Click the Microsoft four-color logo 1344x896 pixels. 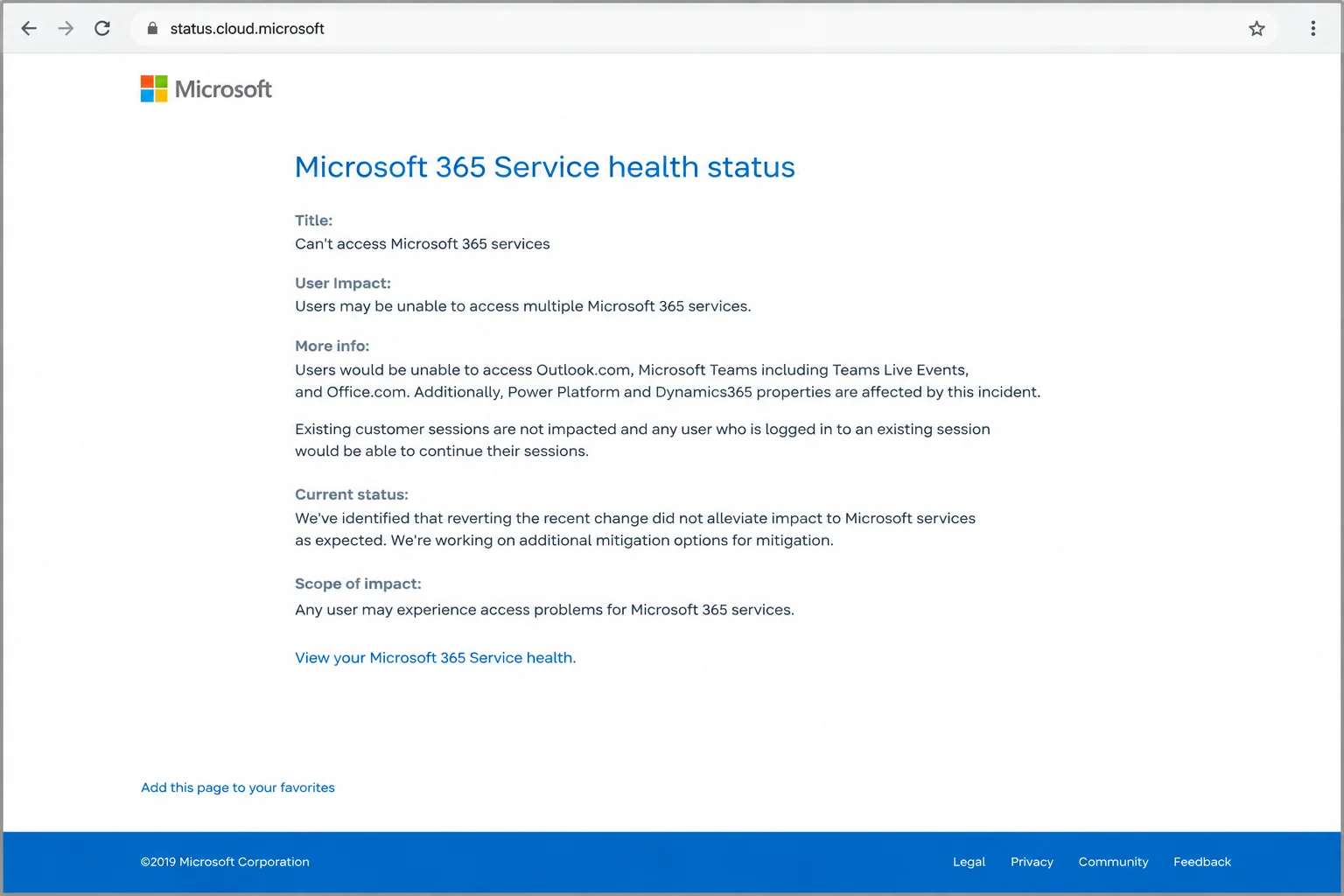[154, 88]
